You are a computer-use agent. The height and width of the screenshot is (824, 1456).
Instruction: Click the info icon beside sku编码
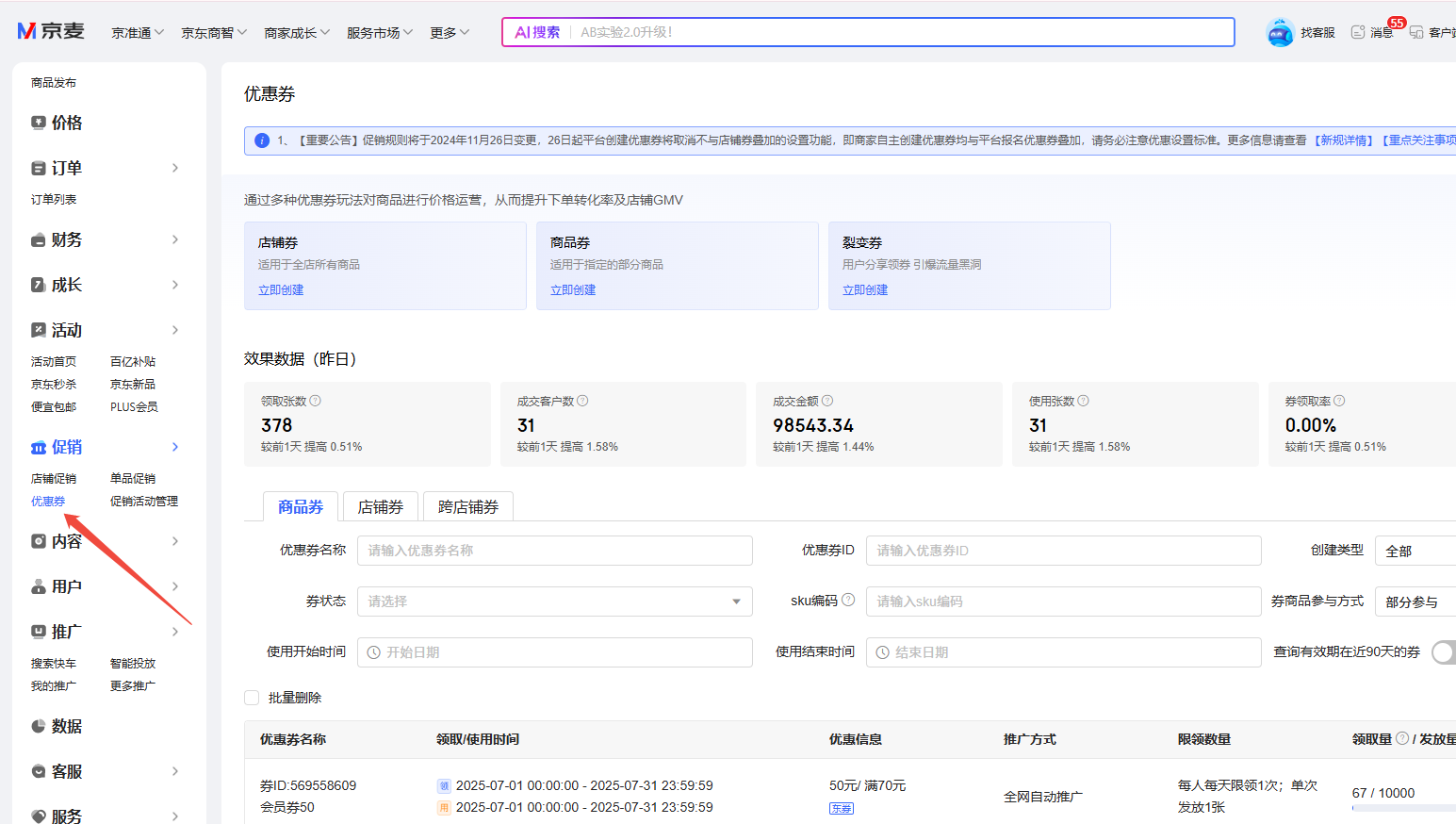tap(848, 600)
